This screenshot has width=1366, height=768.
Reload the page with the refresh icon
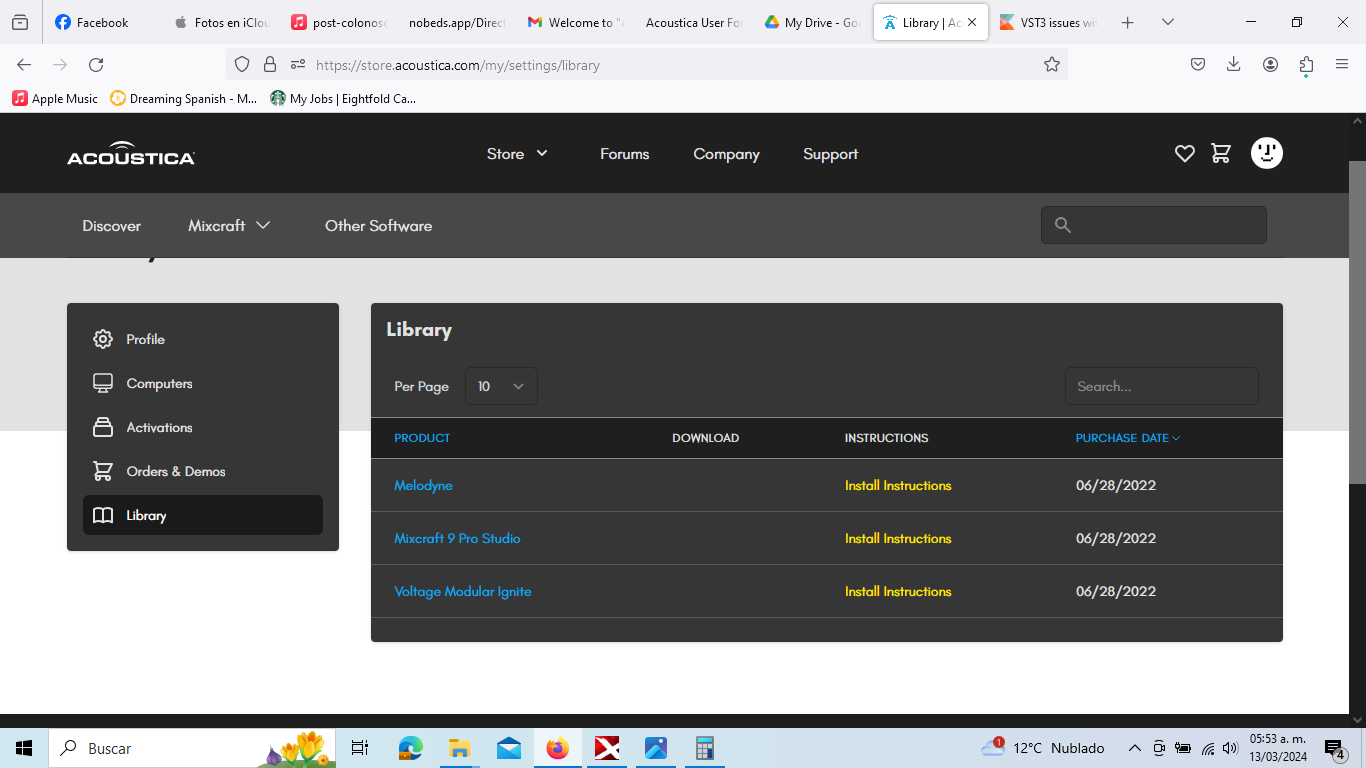(96, 65)
